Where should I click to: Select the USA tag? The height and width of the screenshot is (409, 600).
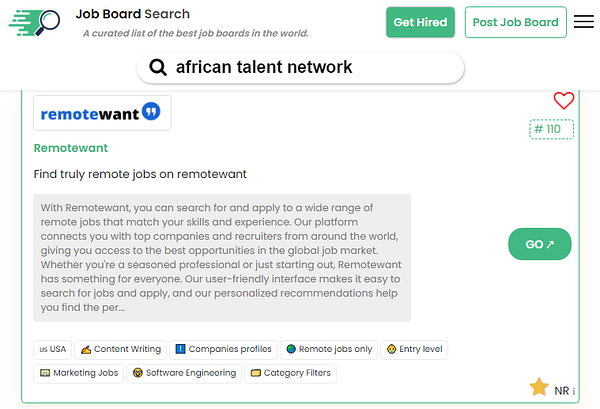[52, 349]
